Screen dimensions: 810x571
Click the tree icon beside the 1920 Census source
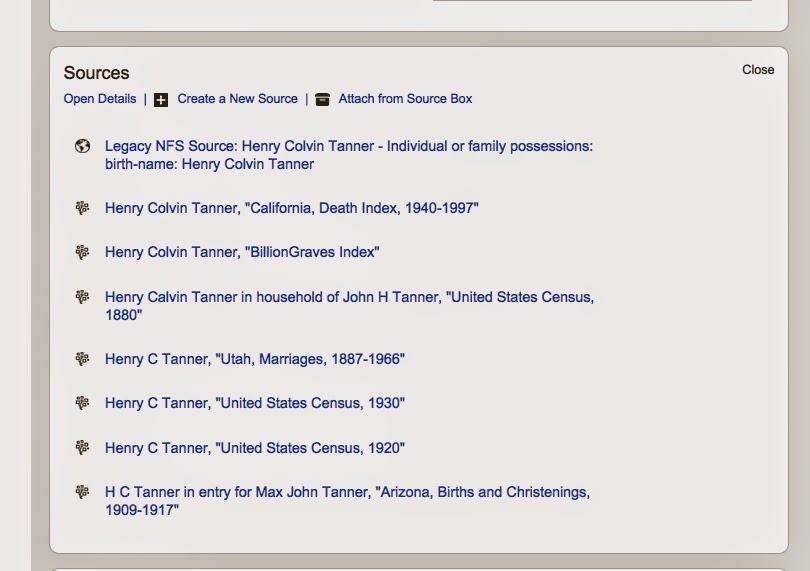pos(82,447)
